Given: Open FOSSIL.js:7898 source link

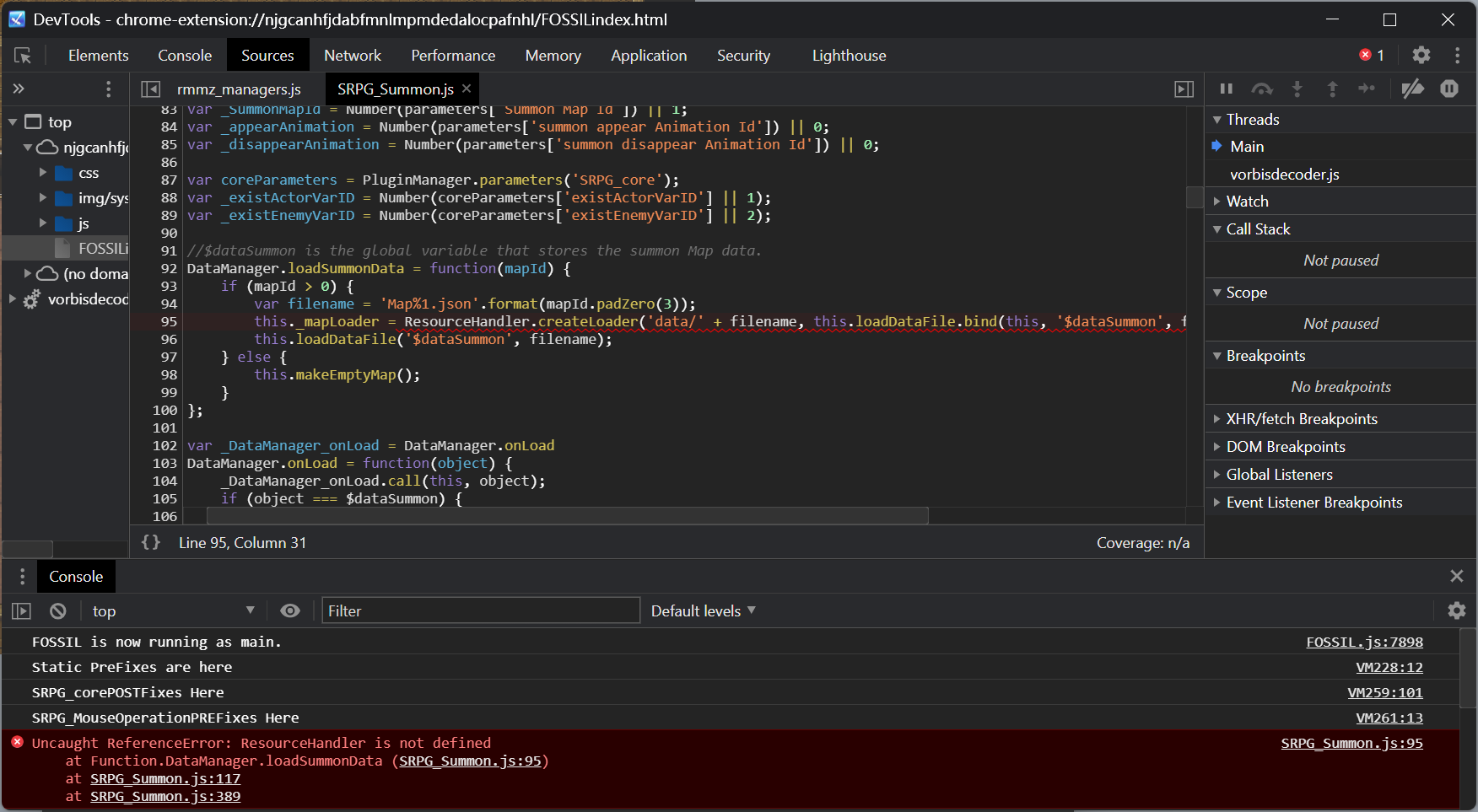Looking at the screenshot, I should point(1364,642).
